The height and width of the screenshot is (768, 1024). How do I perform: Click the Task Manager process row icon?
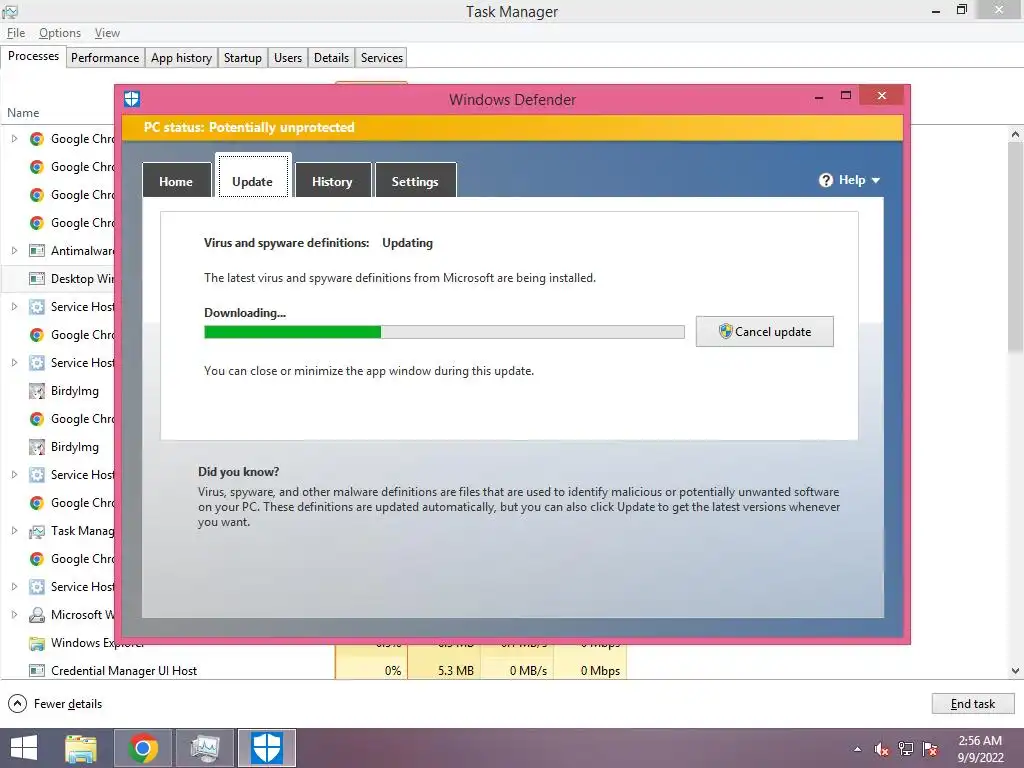click(37, 531)
